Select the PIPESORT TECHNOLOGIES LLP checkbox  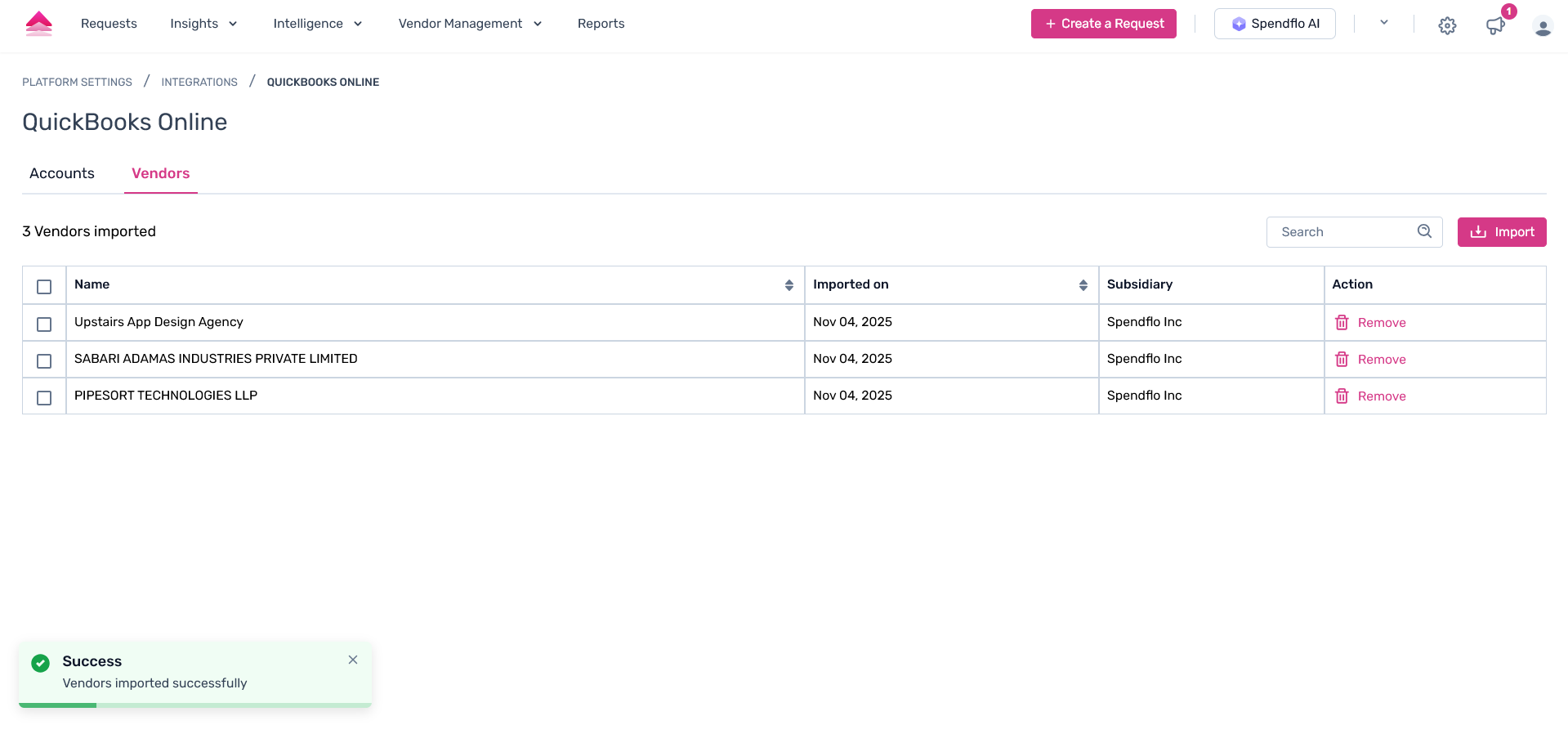[x=44, y=398]
